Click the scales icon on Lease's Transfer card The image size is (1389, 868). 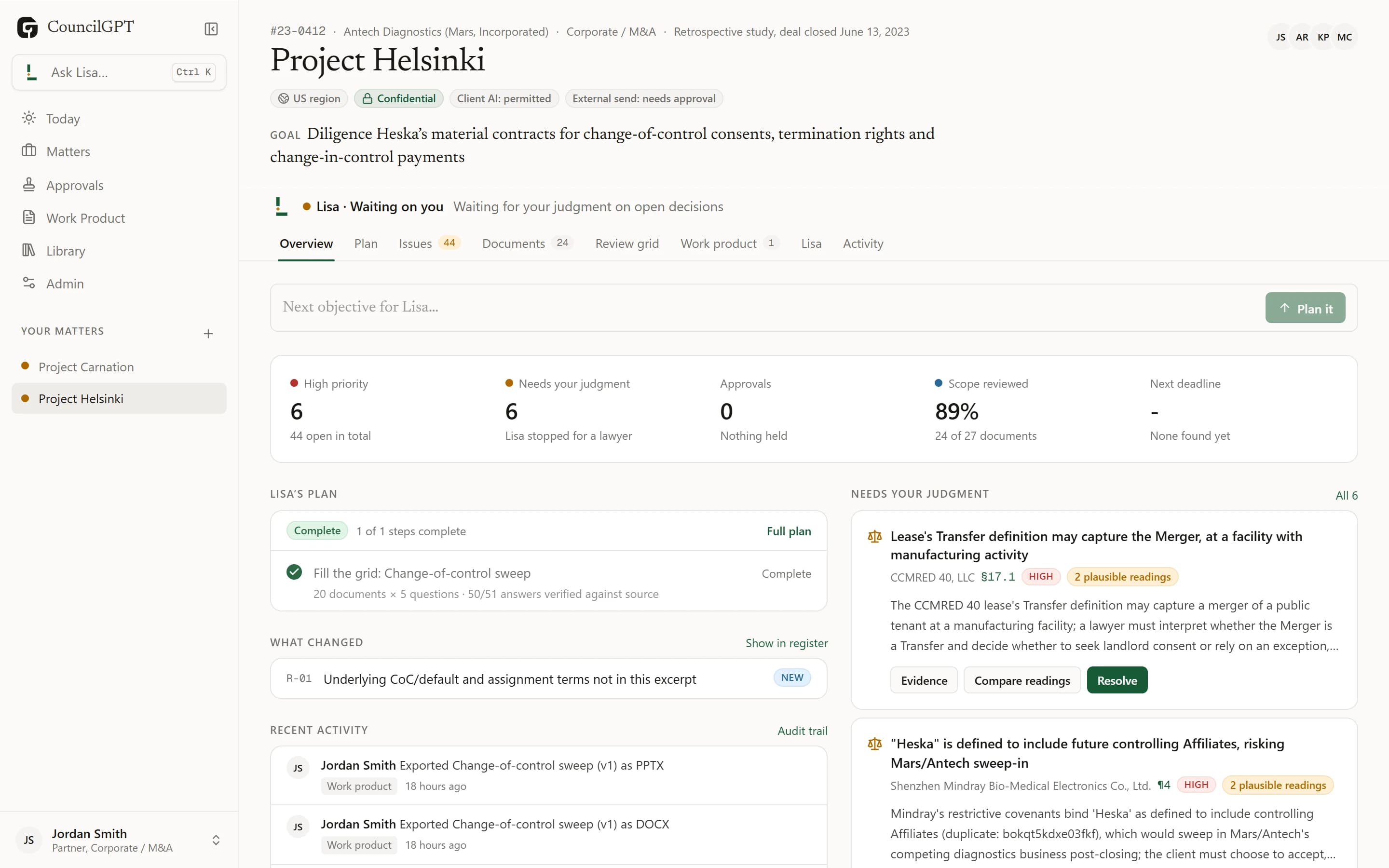[875, 537]
